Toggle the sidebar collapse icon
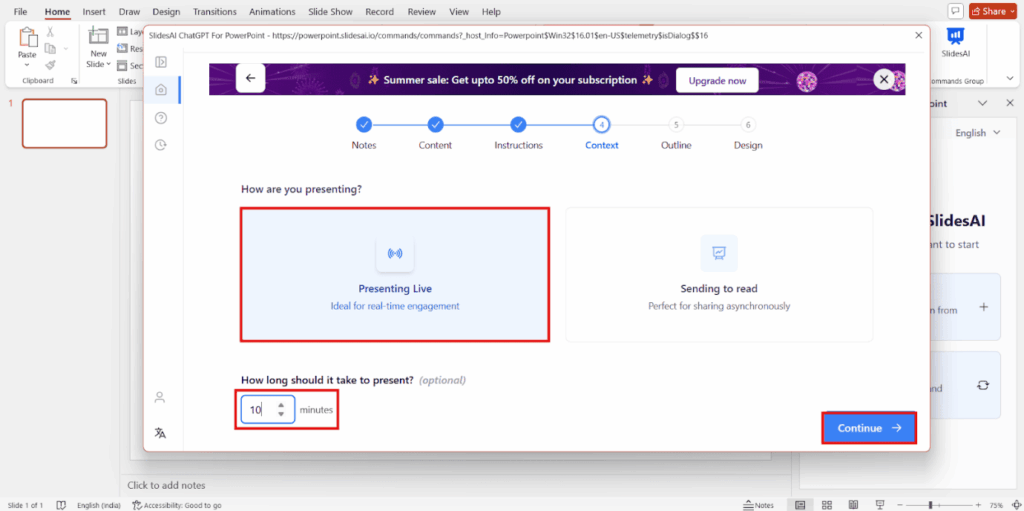 point(160,62)
